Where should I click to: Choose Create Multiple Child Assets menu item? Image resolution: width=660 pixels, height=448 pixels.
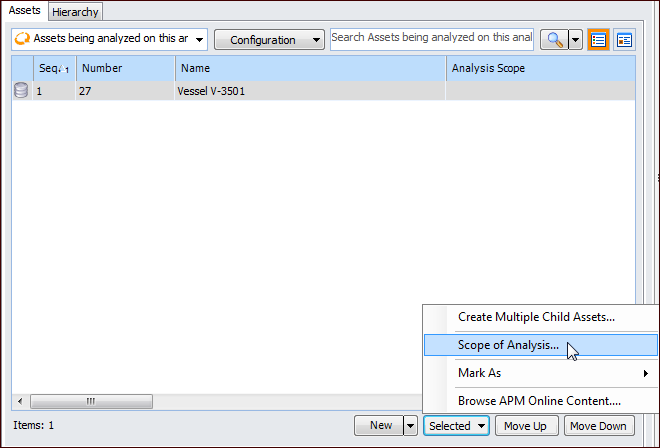pyautogui.click(x=540, y=317)
